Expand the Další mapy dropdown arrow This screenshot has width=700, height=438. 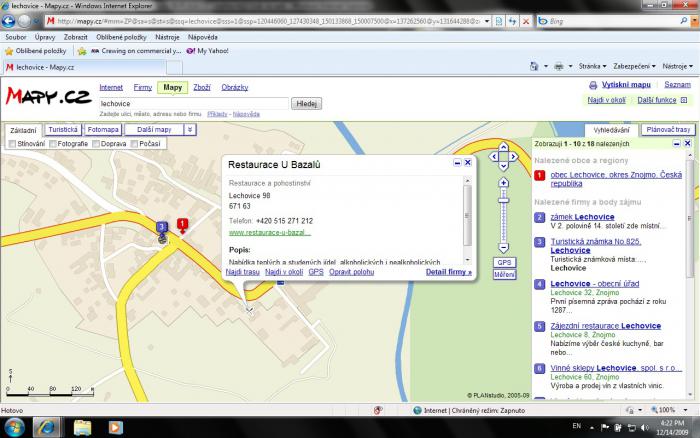tap(190, 129)
